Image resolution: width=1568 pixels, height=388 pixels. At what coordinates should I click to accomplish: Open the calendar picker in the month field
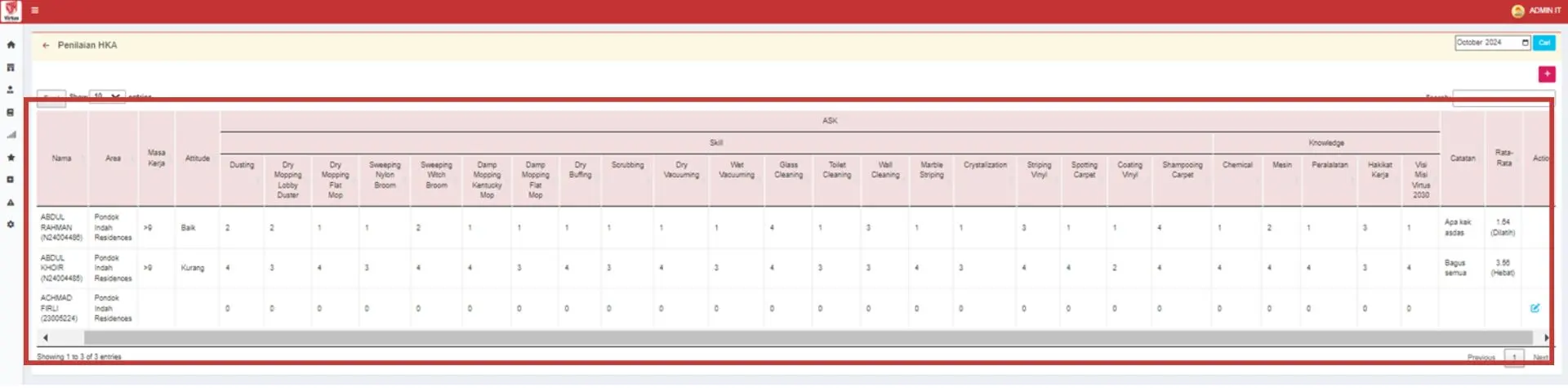tap(1525, 42)
